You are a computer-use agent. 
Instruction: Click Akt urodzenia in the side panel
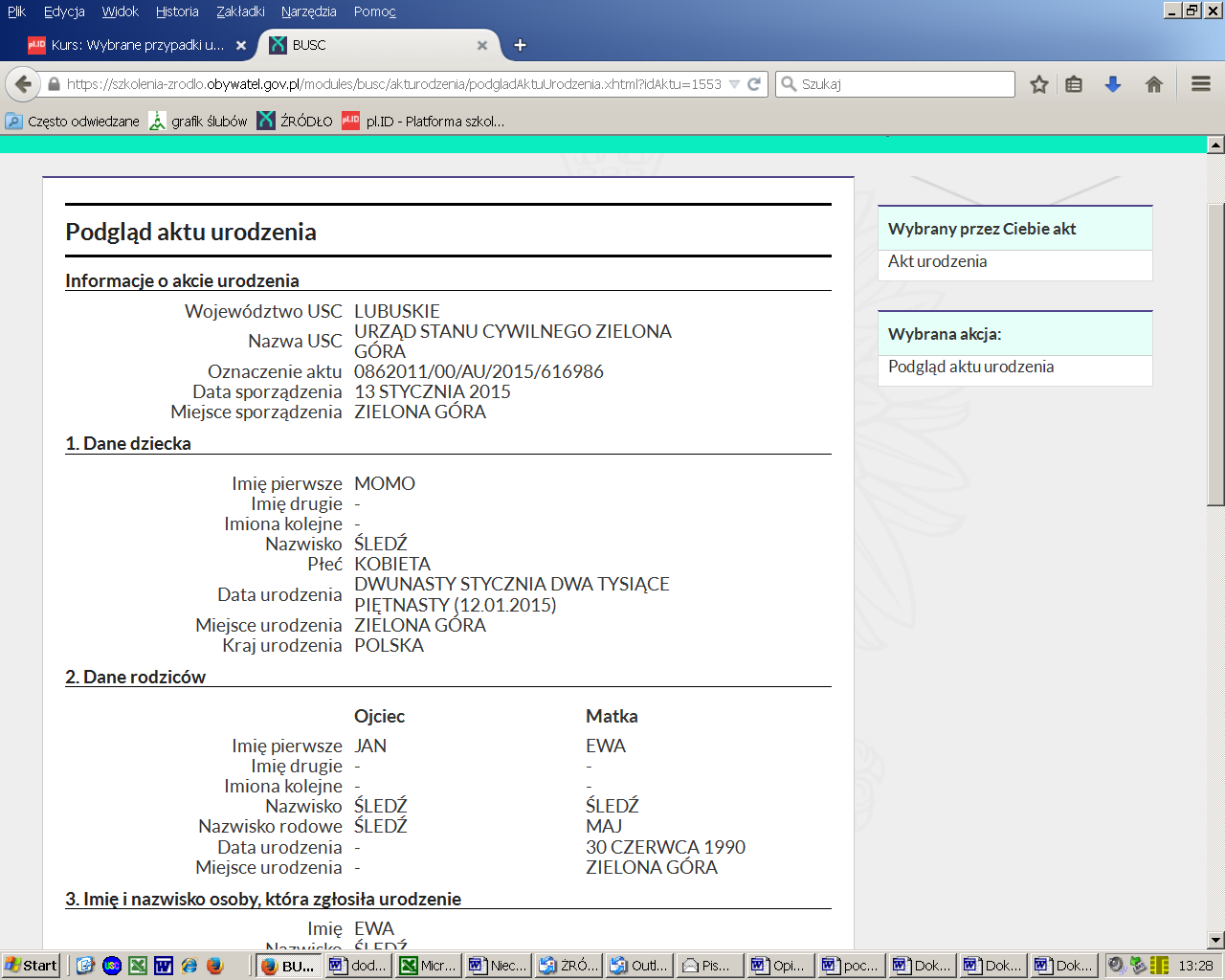pos(937,261)
